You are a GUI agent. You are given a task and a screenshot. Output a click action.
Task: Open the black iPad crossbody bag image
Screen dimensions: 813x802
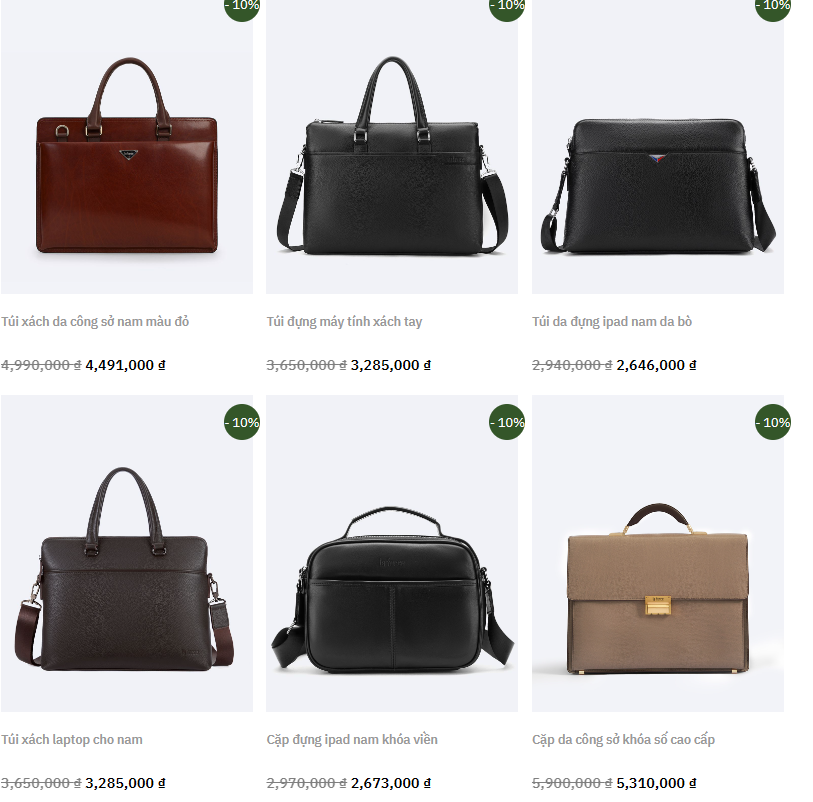(x=657, y=147)
